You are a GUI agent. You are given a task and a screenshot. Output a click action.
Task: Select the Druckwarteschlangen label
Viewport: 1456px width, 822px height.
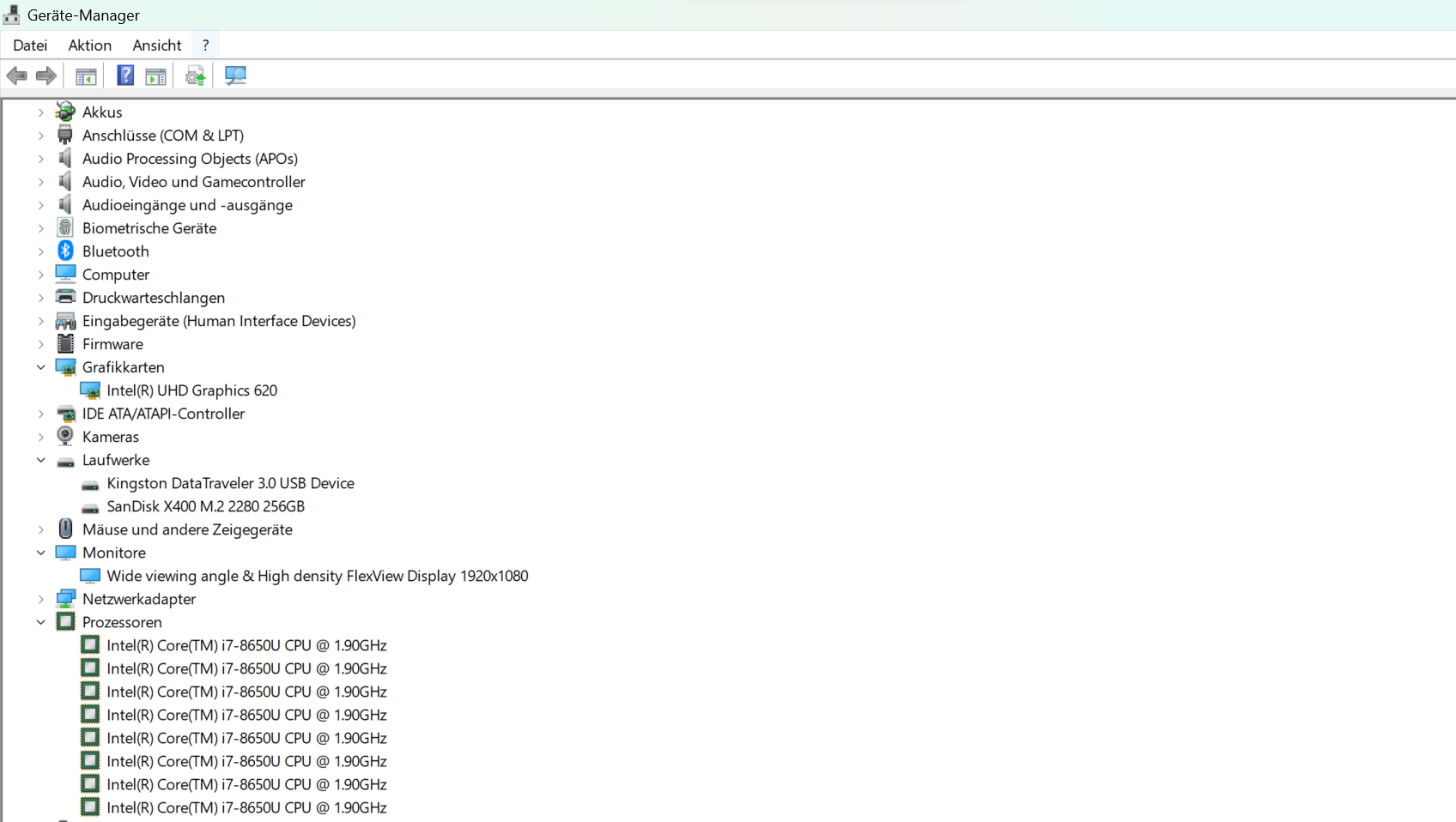(154, 298)
